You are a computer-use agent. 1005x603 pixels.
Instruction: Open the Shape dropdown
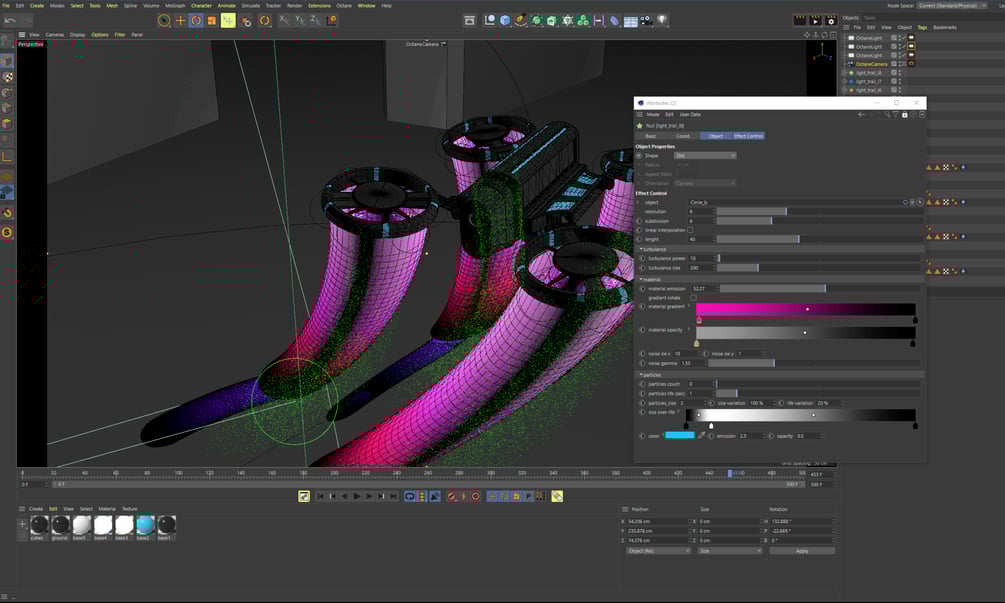[x=704, y=156]
